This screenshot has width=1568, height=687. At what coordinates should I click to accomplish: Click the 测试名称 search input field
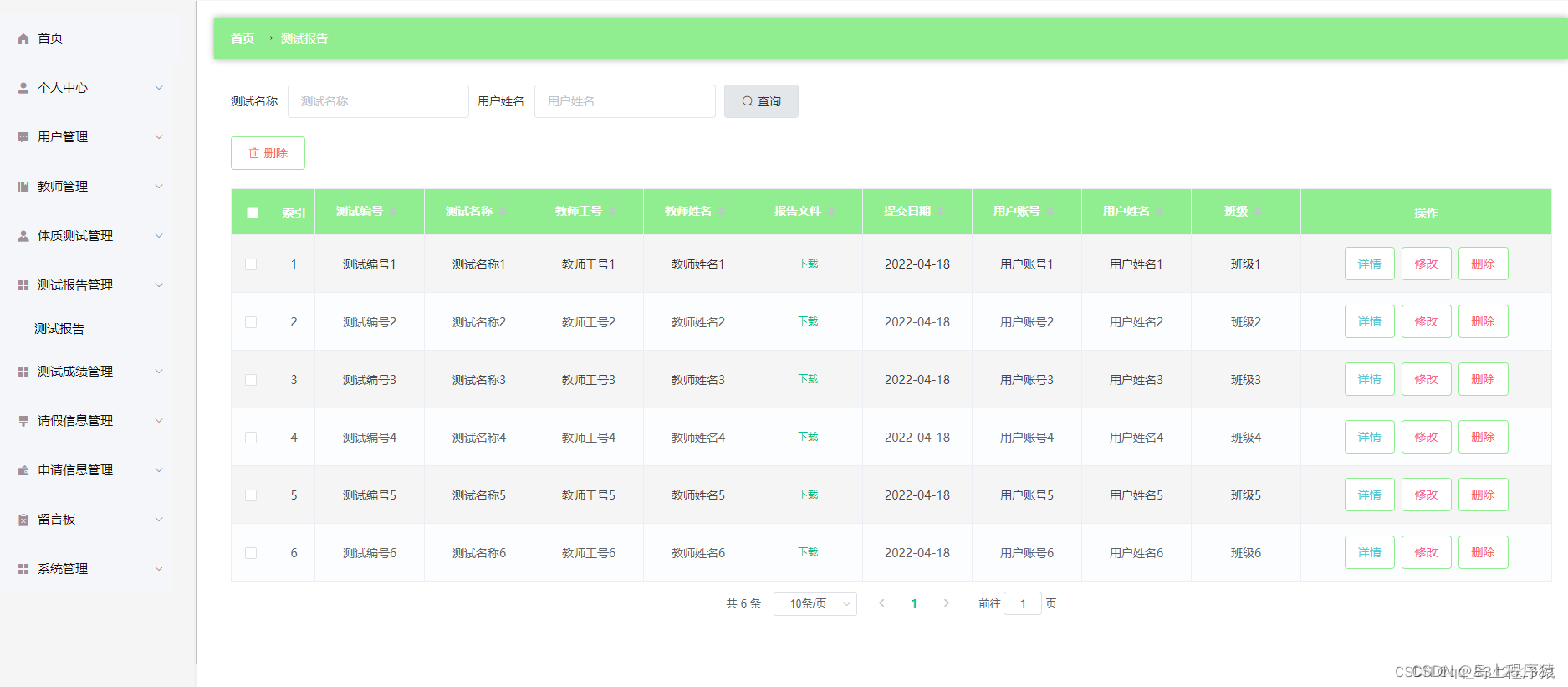point(378,101)
